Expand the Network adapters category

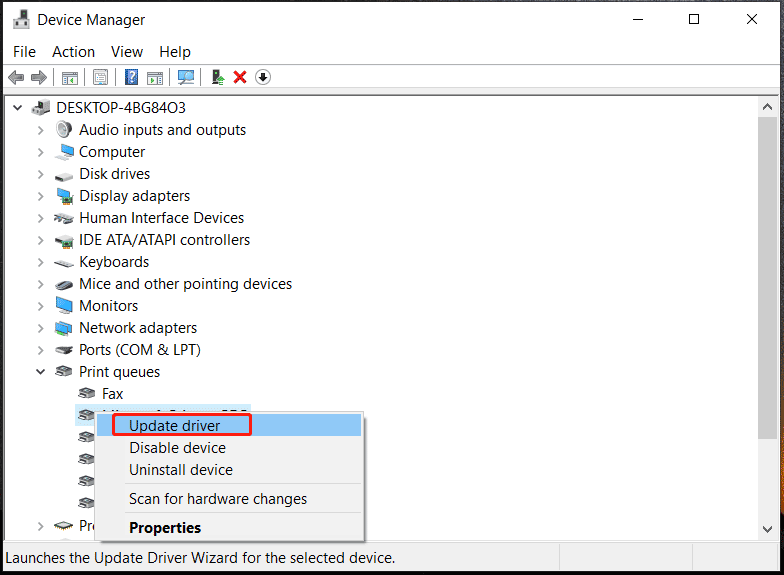(x=40, y=328)
